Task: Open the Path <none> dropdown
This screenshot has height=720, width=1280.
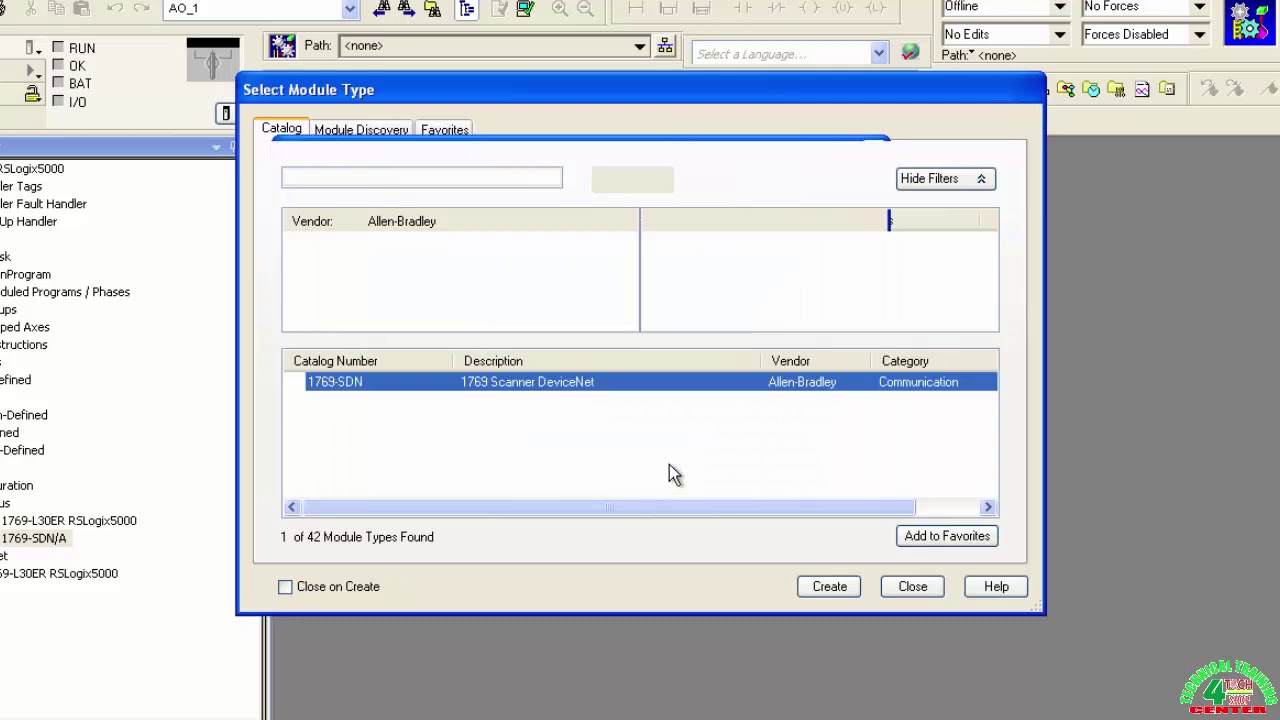Action: 640,46
